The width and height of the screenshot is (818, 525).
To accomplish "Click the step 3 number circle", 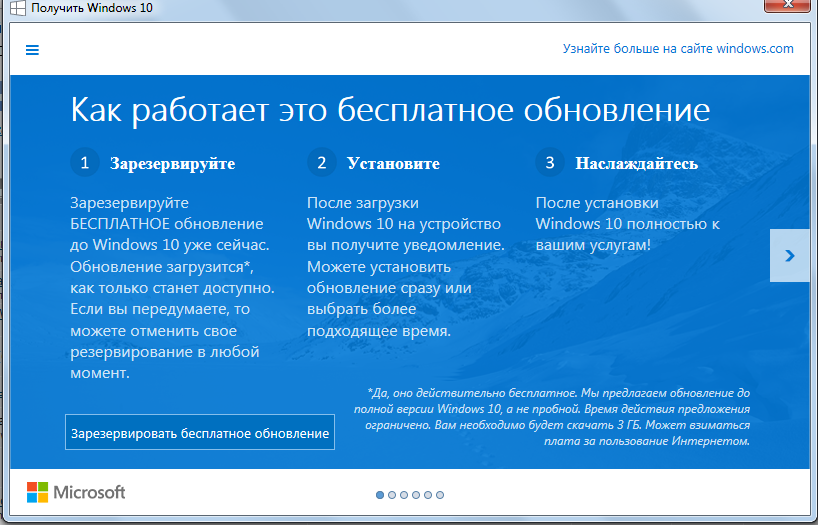I will [x=550, y=162].
